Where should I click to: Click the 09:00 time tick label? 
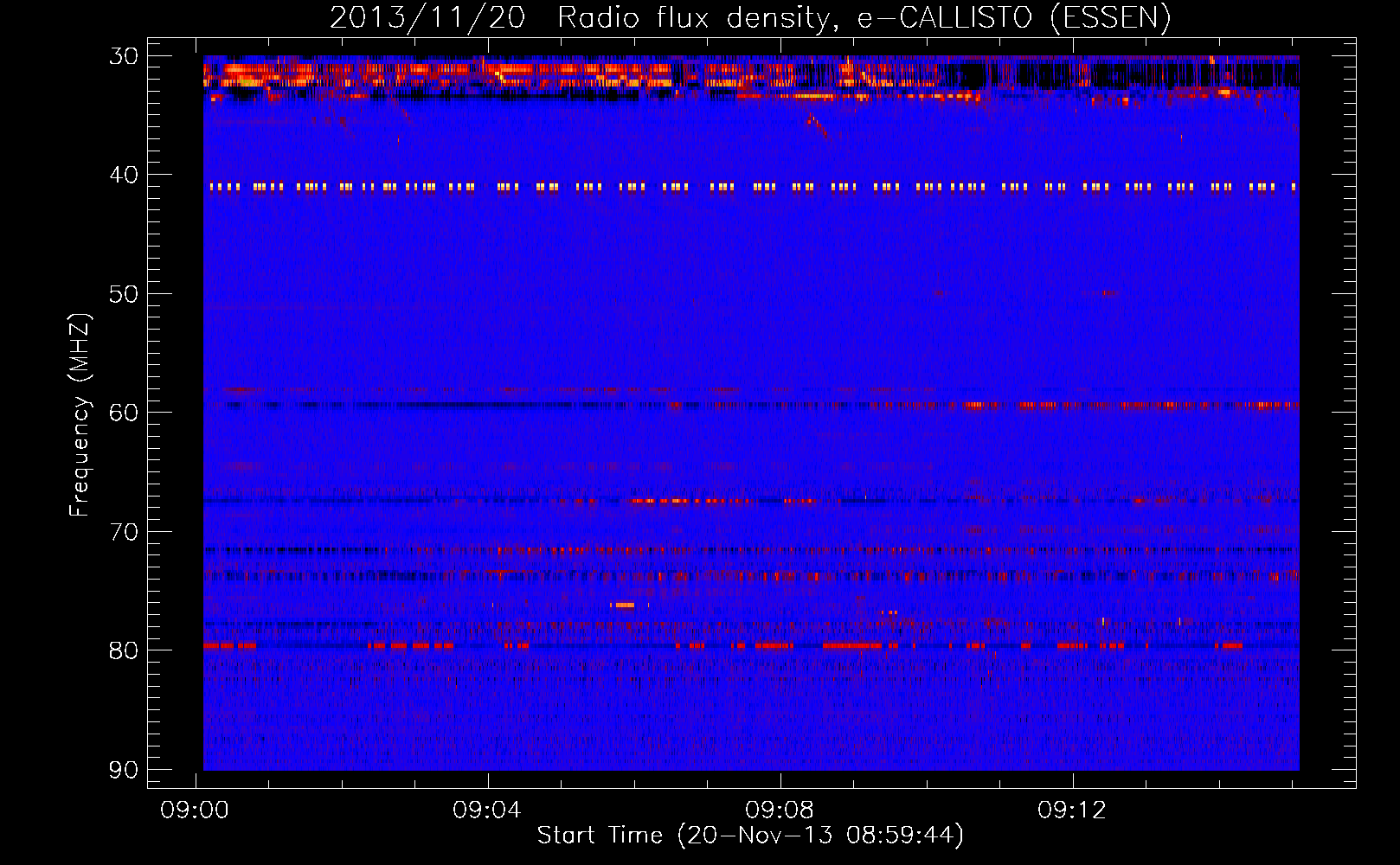tap(195, 811)
